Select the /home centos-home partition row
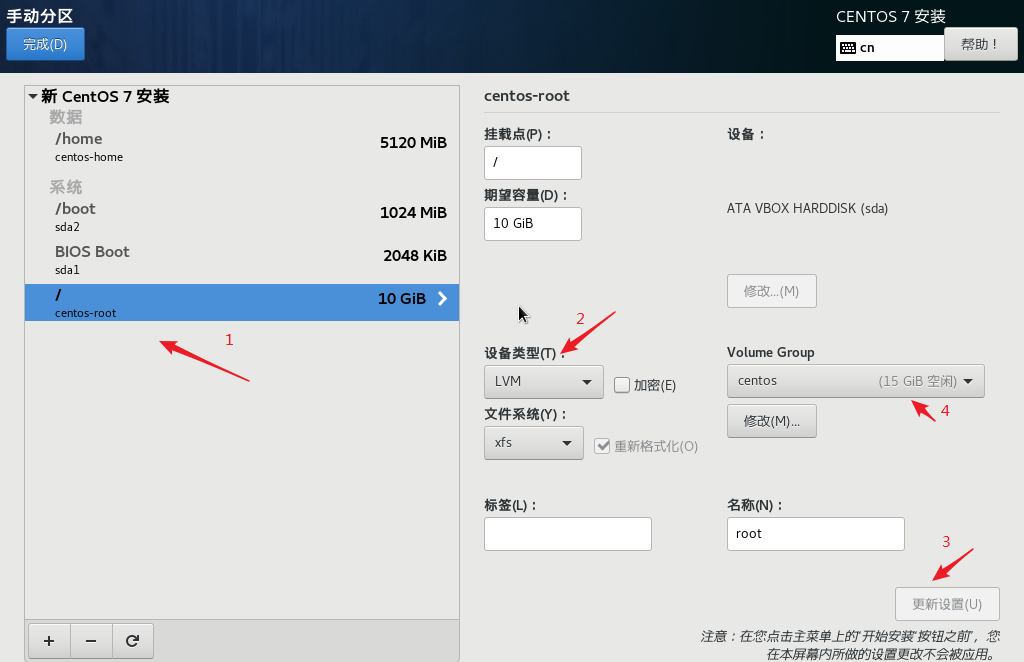Viewport: 1024px width, 662px height. coord(242,147)
